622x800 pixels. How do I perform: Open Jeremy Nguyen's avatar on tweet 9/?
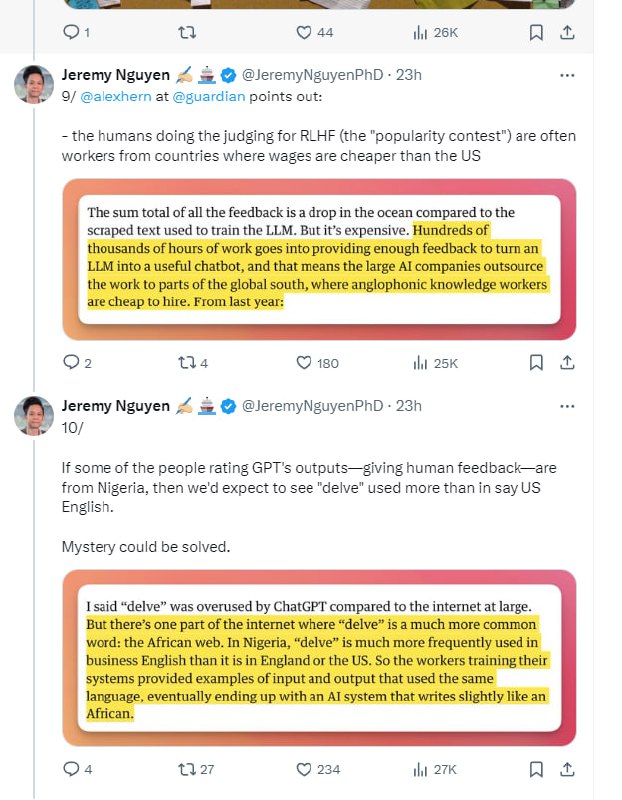click(34, 85)
